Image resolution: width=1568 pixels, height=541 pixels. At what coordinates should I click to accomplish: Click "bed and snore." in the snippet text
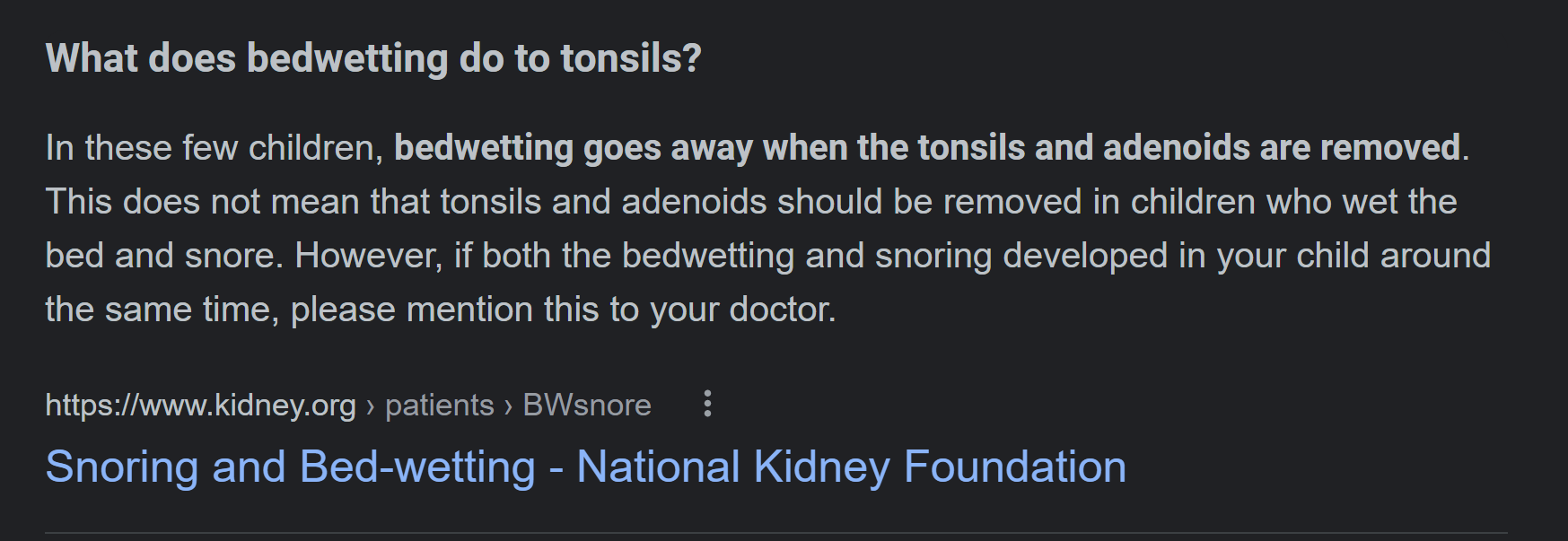[x=164, y=256]
